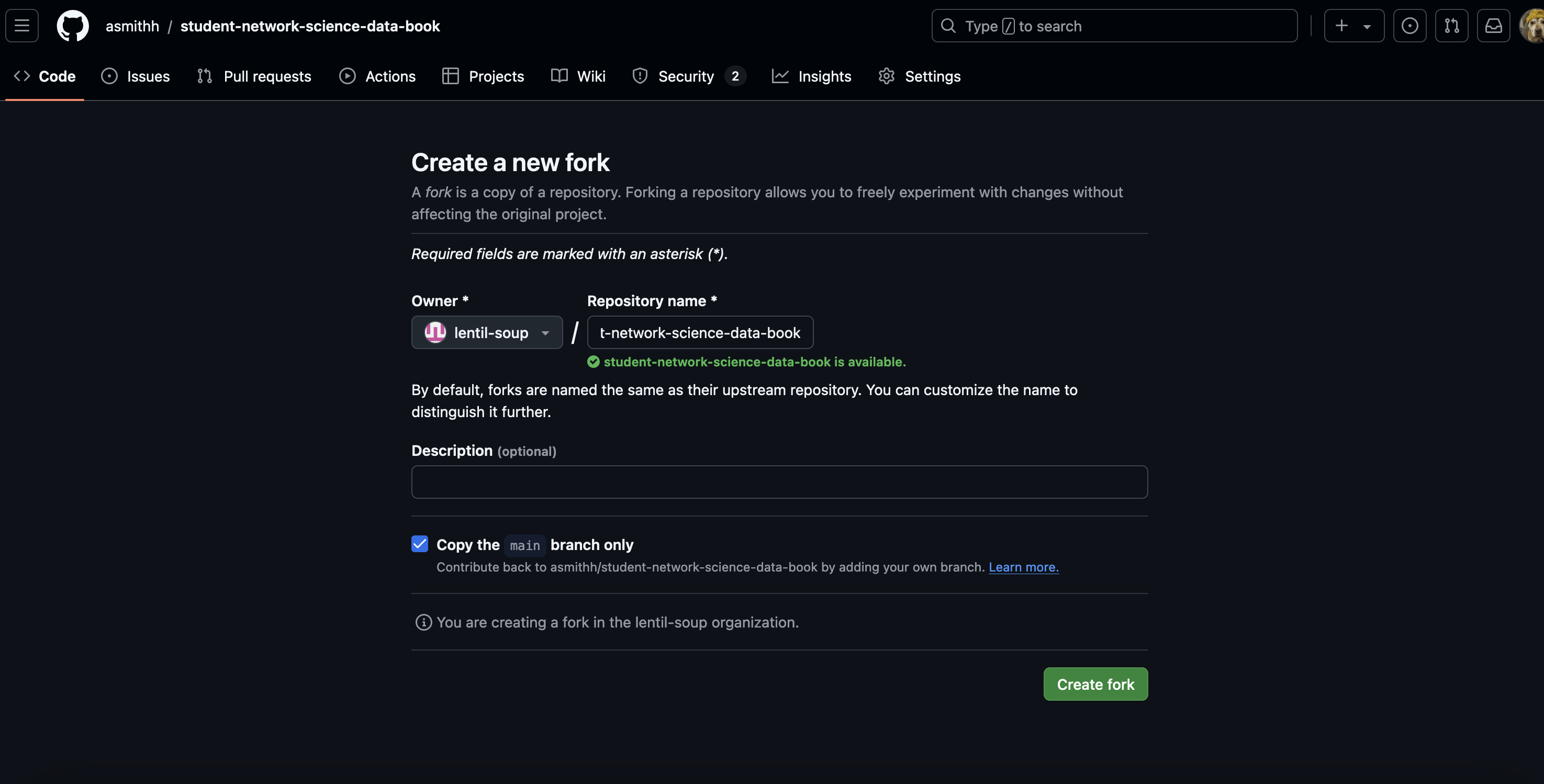Image resolution: width=1544 pixels, height=784 pixels.
Task: Click the name available confirmation message
Action: pyautogui.click(x=755, y=362)
